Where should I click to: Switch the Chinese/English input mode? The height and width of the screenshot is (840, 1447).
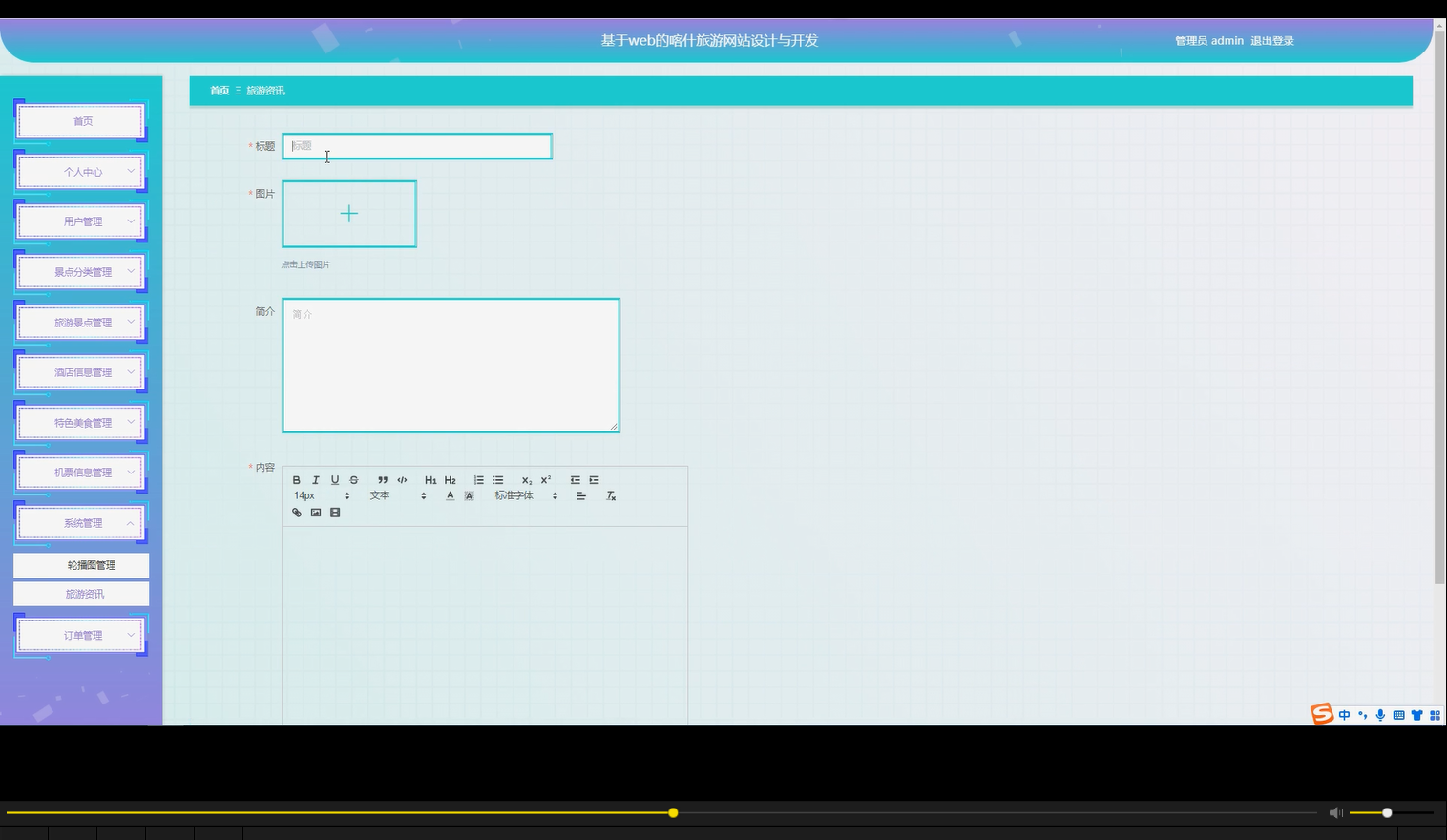click(1344, 715)
